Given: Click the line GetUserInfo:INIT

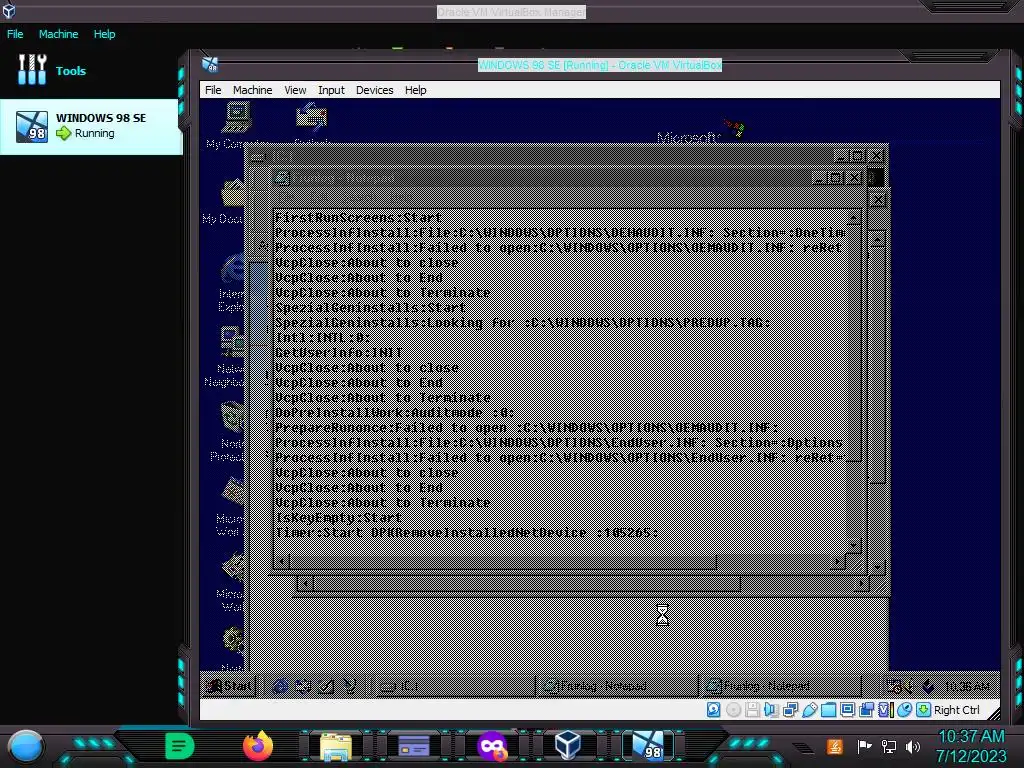Looking at the screenshot, I should 339,353.
